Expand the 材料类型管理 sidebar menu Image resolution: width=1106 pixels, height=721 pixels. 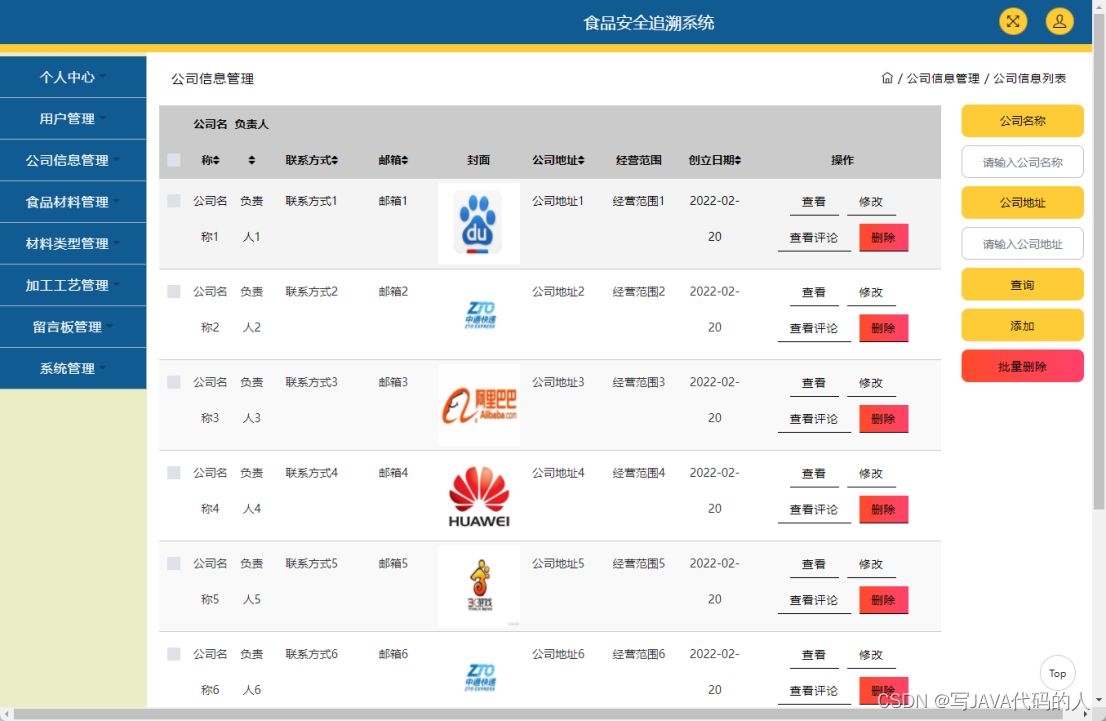pos(73,243)
